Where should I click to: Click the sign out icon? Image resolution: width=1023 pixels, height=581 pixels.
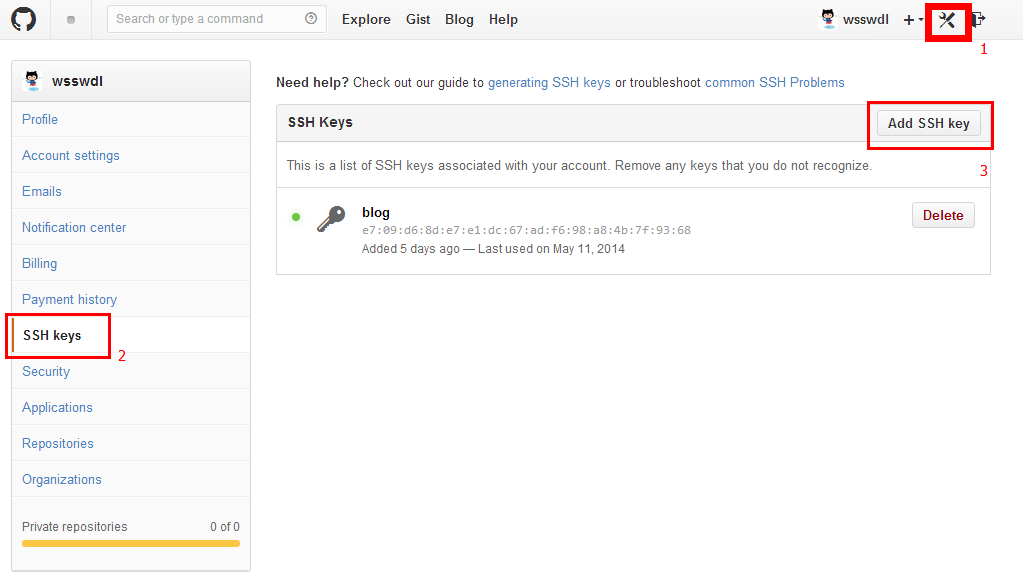[x=978, y=19]
